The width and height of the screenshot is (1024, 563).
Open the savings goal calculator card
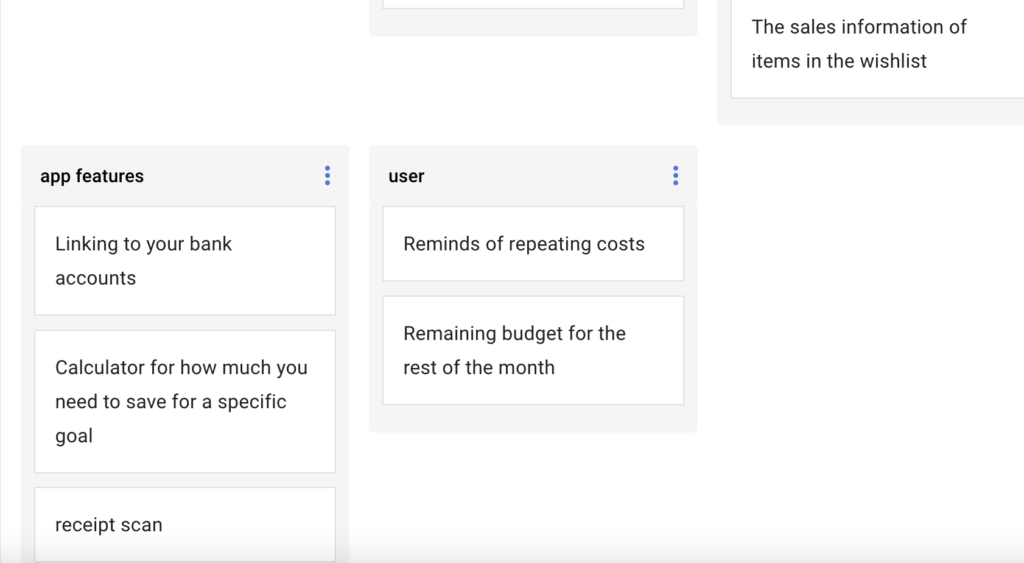[185, 401]
